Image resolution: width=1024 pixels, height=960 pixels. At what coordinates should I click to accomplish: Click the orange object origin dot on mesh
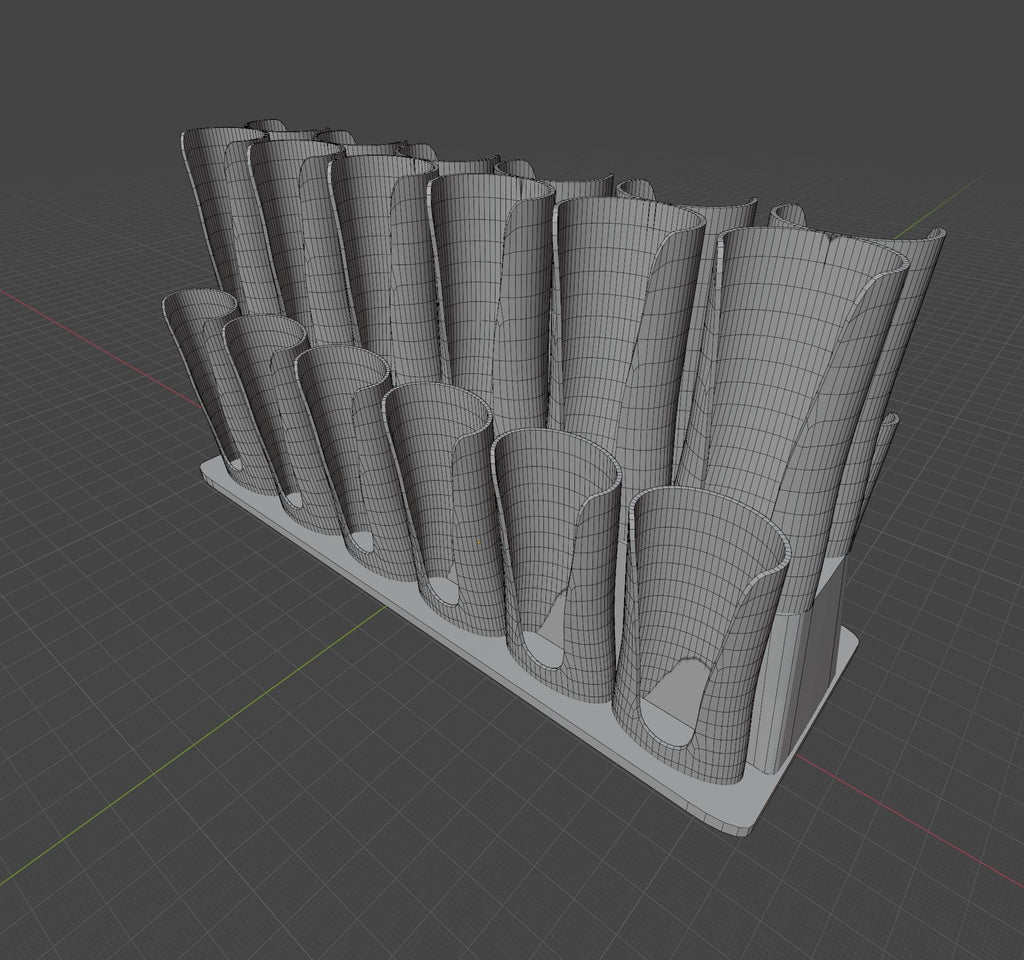(x=479, y=542)
